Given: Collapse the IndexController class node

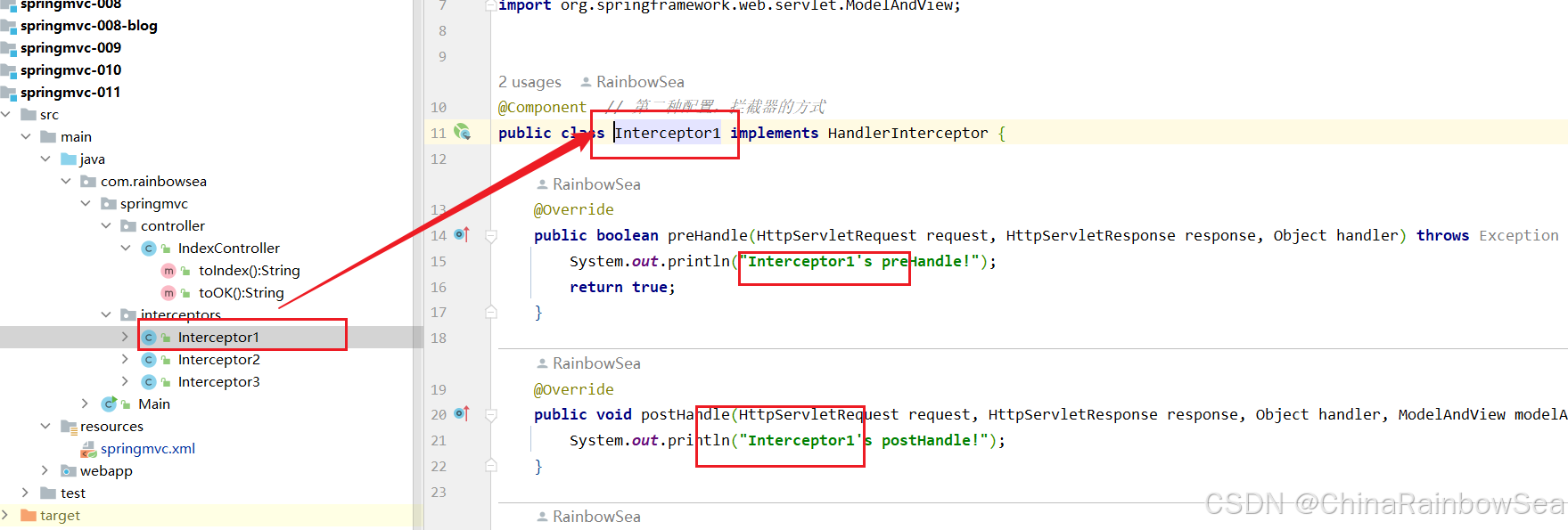Looking at the screenshot, I should point(126,248).
